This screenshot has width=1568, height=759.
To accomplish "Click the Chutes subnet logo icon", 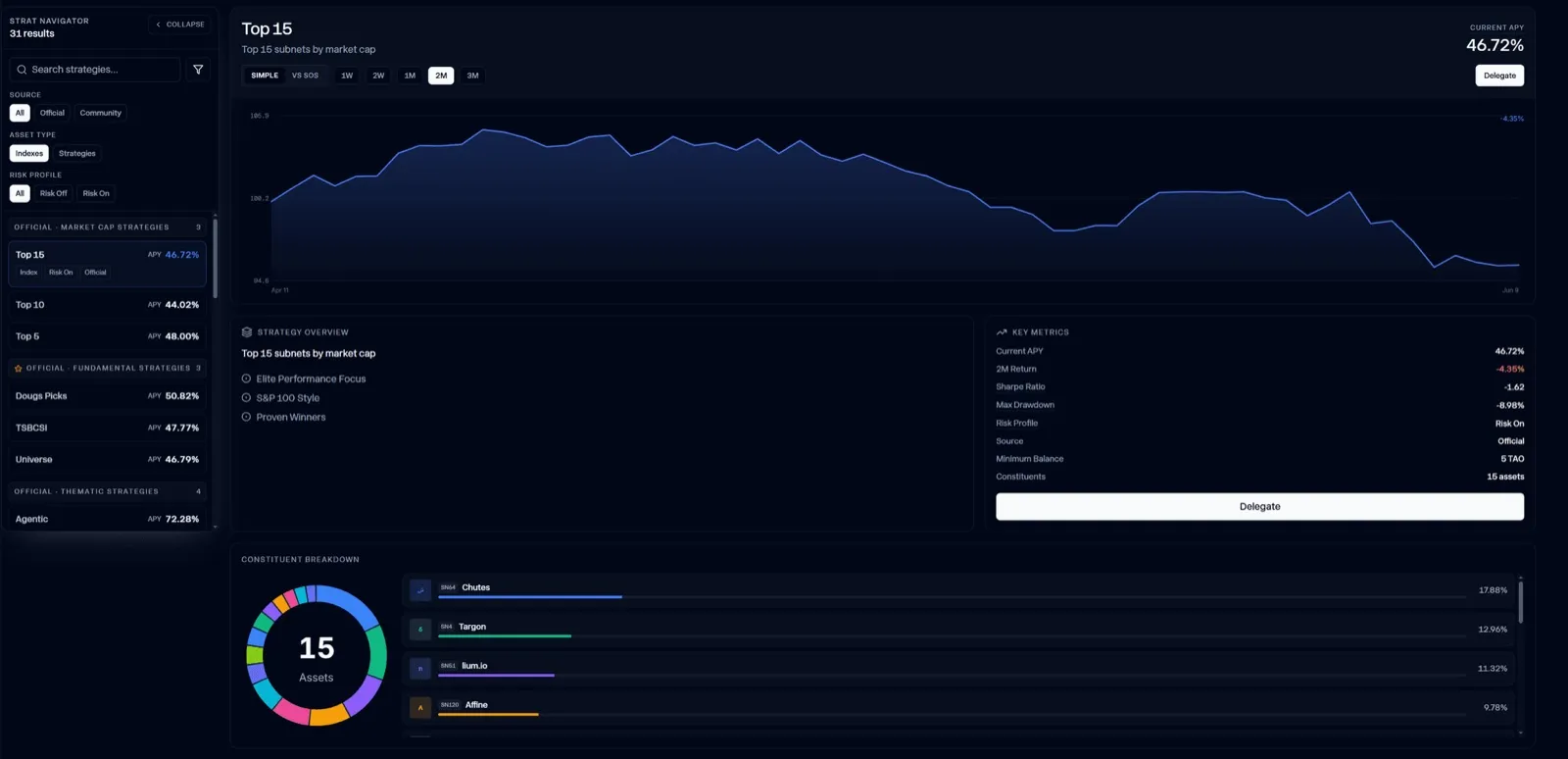I will tap(420, 590).
